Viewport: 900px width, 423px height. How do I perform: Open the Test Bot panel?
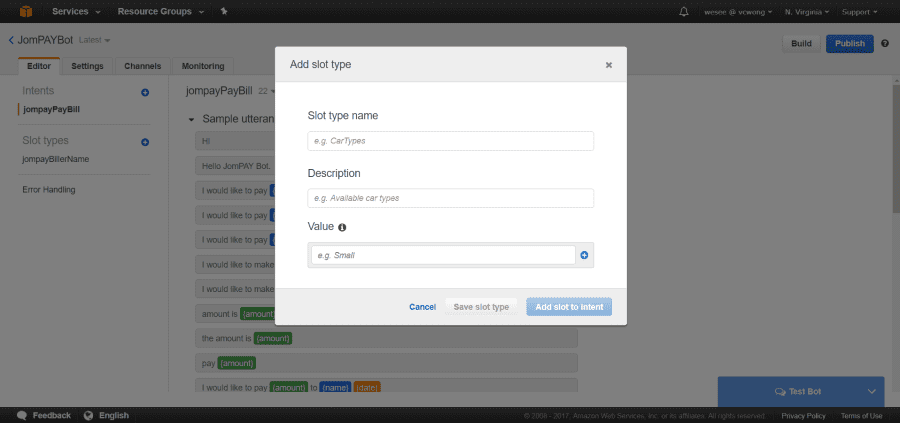(x=801, y=391)
